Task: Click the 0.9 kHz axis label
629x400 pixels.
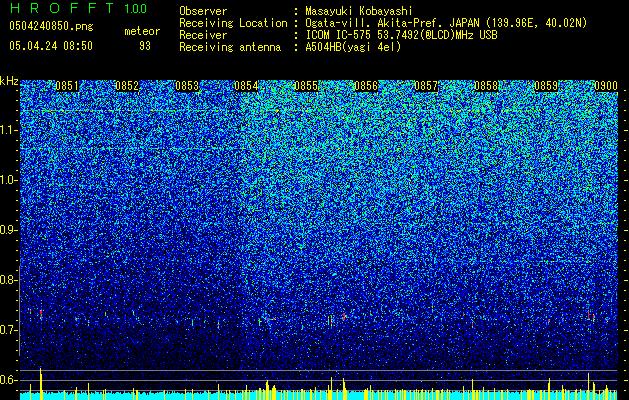Action: tap(9, 230)
